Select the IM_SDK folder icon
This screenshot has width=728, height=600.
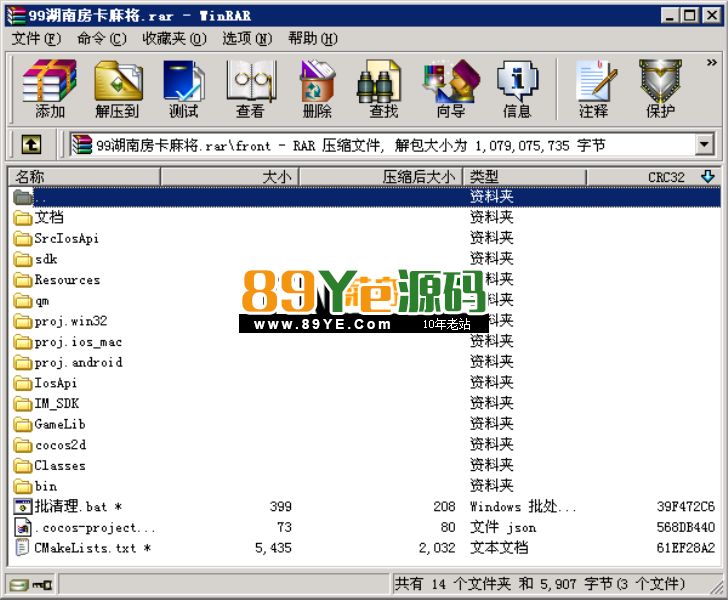point(22,404)
